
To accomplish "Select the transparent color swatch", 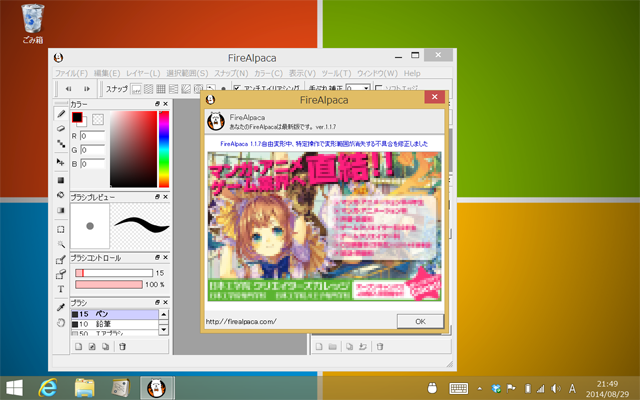I will coord(98,119).
